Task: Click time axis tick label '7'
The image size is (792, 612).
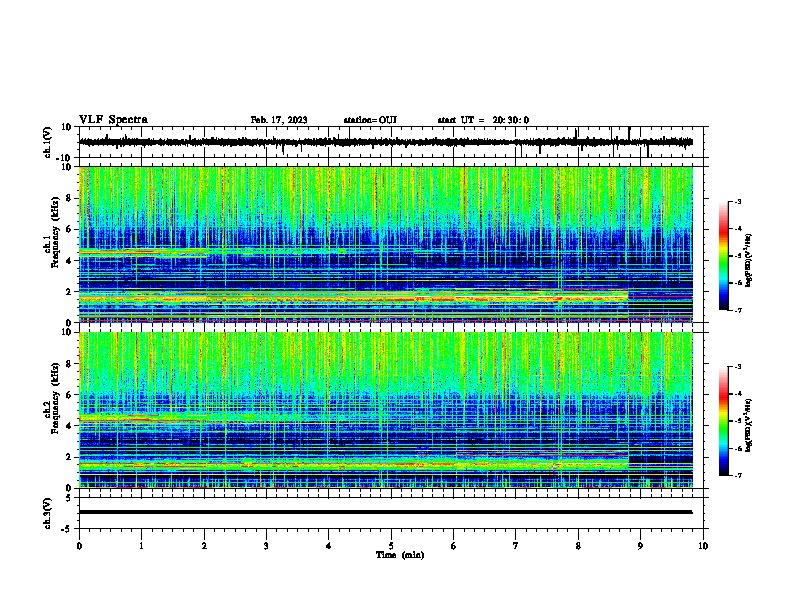Action: [x=516, y=546]
